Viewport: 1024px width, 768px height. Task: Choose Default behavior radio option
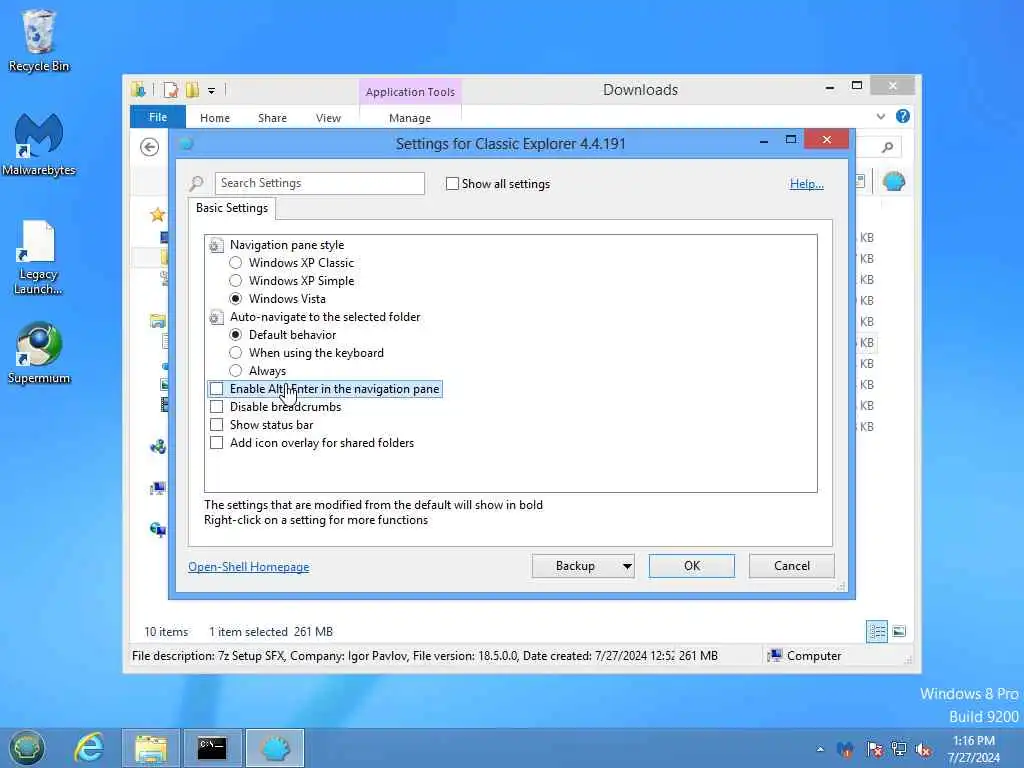pyautogui.click(x=236, y=335)
